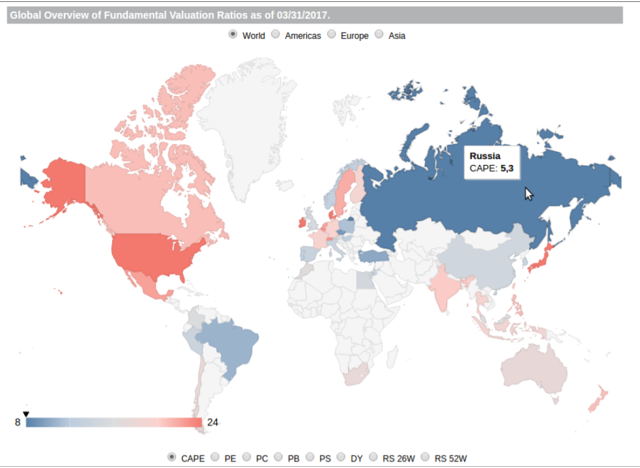Select the DY radio button
640x468 pixels.
click(x=341, y=457)
